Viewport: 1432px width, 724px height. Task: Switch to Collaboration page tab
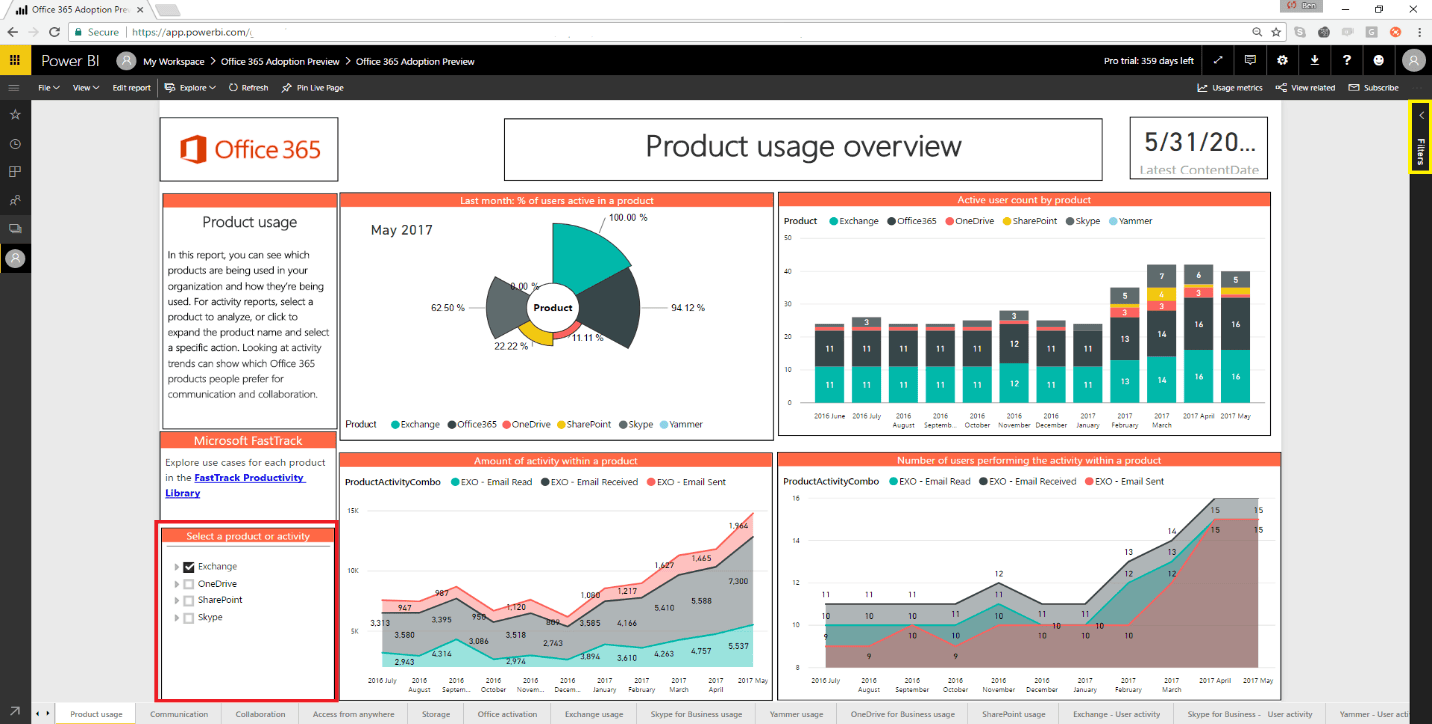pyautogui.click(x=260, y=714)
